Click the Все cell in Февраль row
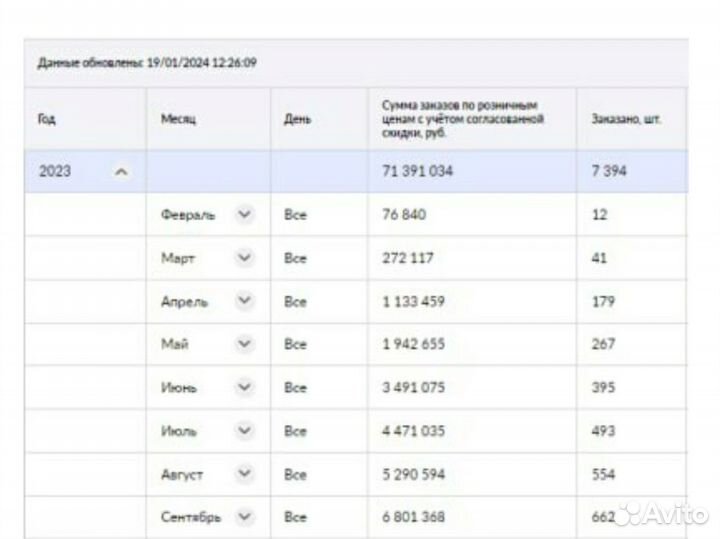Screen dimensions: 720x539 tap(295, 215)
